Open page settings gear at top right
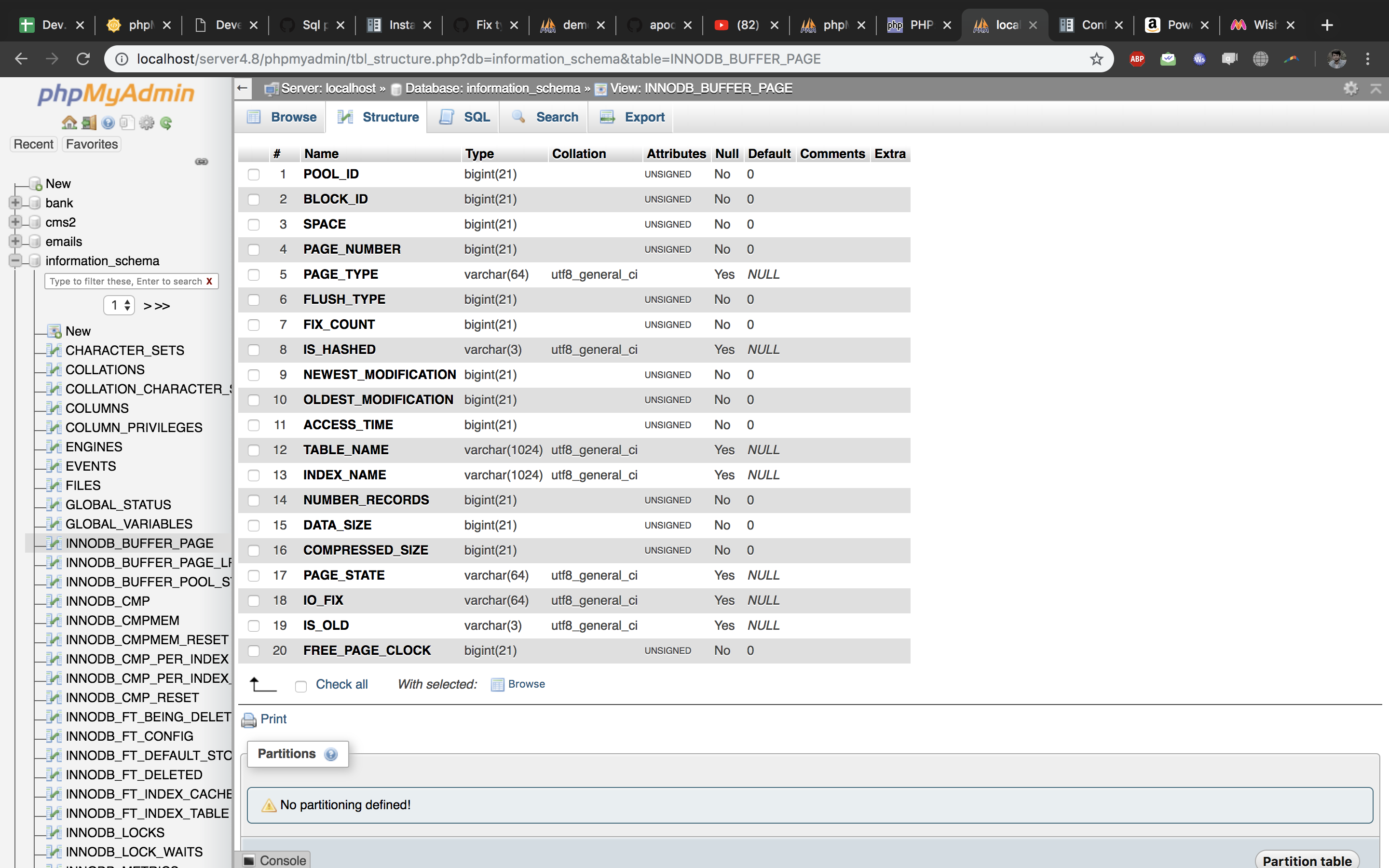The image size is (1389, 868). tap(1351, 88)
